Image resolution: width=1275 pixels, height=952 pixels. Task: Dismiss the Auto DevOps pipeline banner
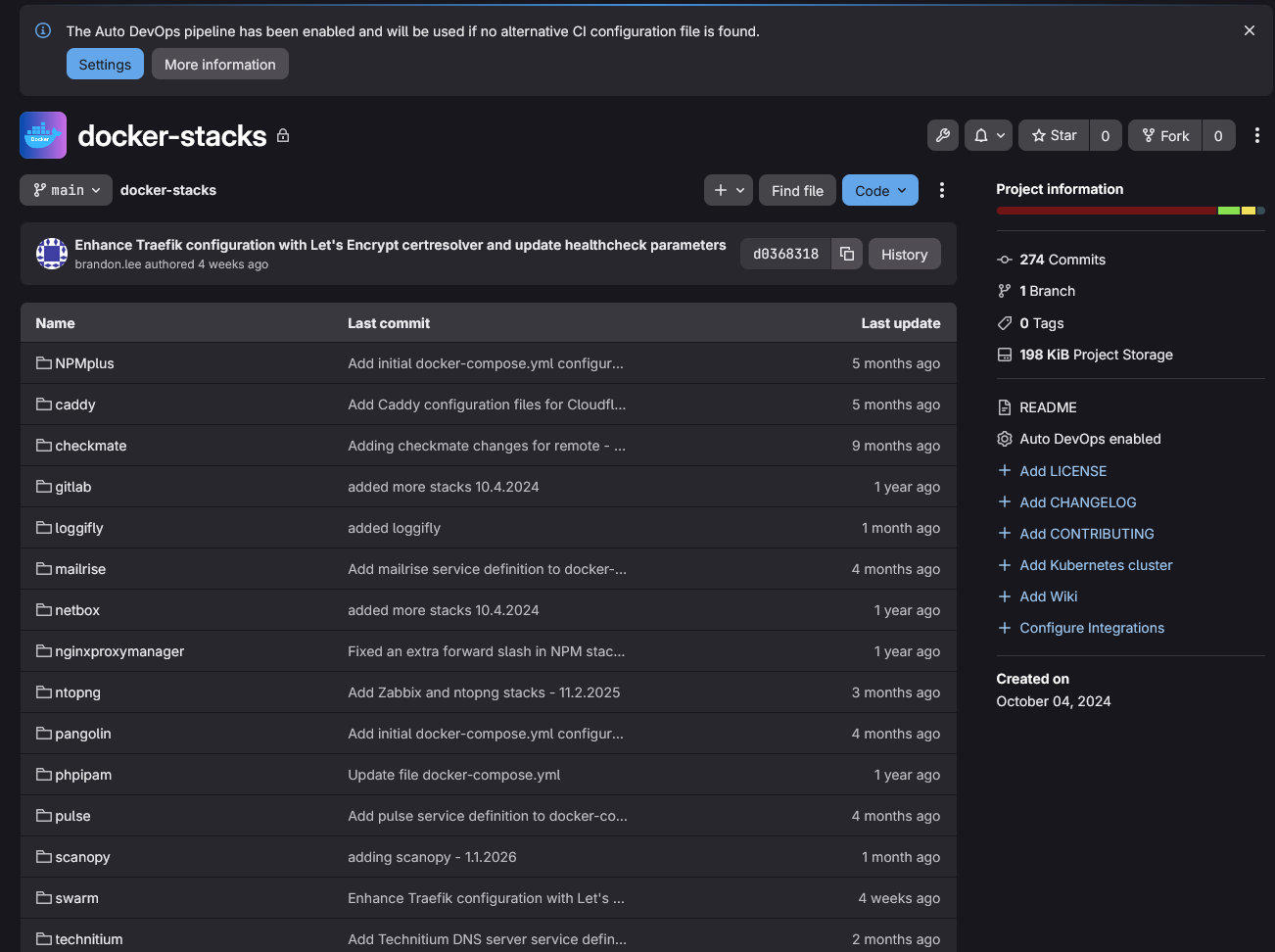click(x=1250, y=30)
